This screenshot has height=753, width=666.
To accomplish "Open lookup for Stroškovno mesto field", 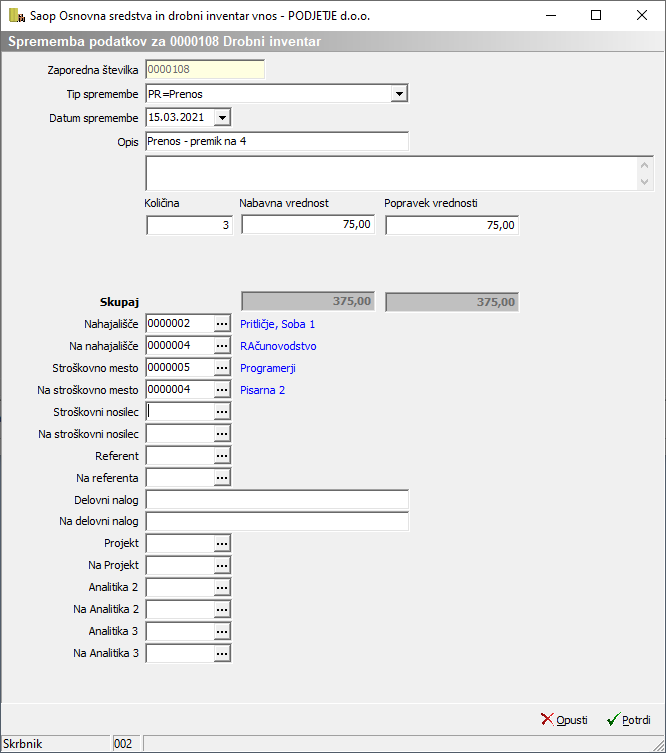I will (x=222, y=368).
